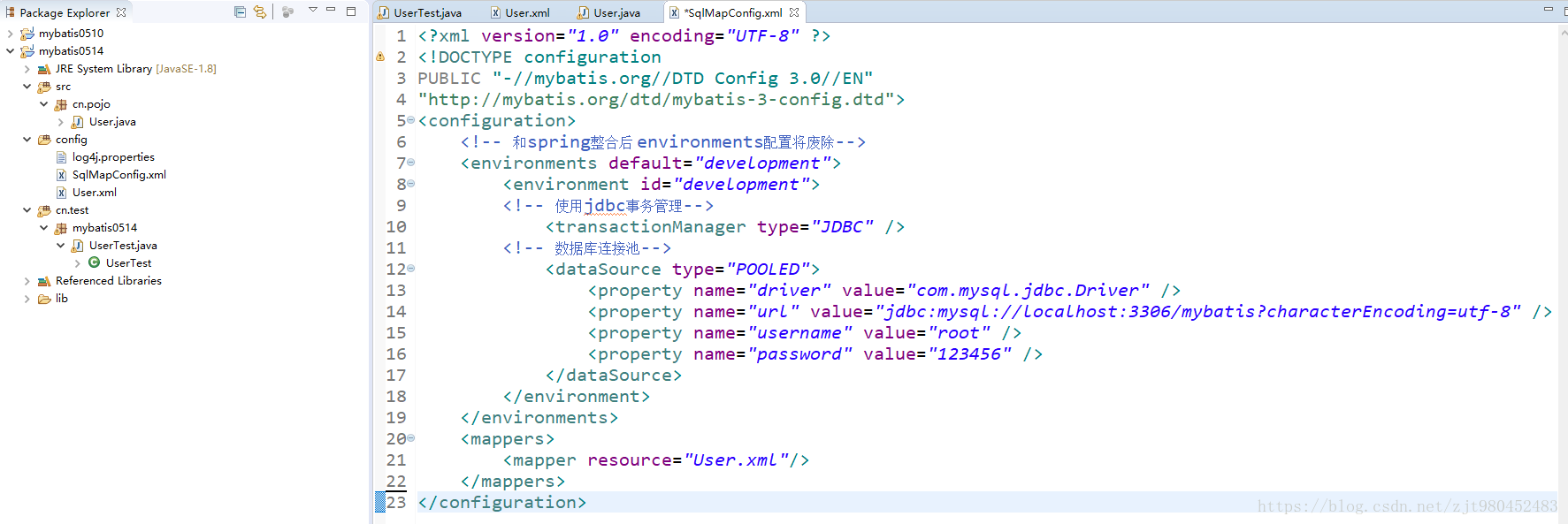The image size is (1568, 524).
Task: Close the SqlMapConfig.xml editor tab
Action: 794,12
